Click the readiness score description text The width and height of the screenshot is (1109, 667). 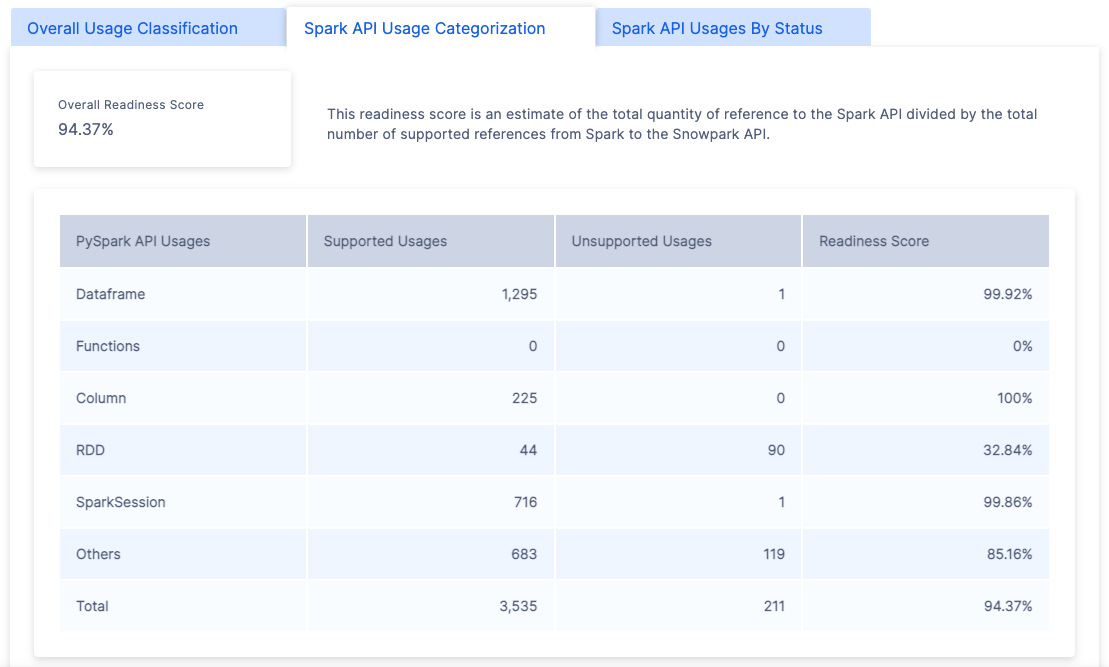[x=681, y=124]
